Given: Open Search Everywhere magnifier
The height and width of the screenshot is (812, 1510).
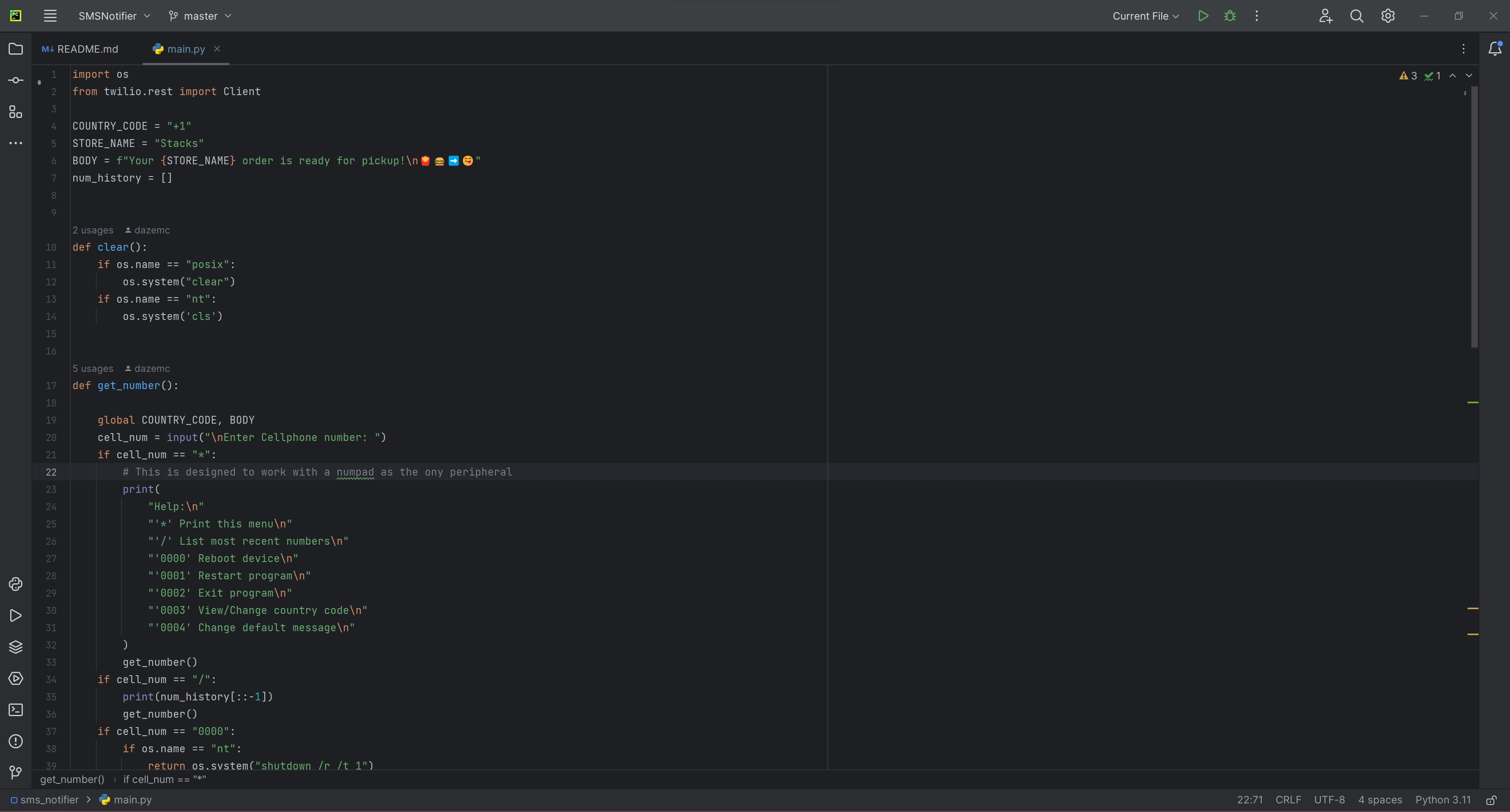Looking at the screenshot, I should [x=1356, y=16].
